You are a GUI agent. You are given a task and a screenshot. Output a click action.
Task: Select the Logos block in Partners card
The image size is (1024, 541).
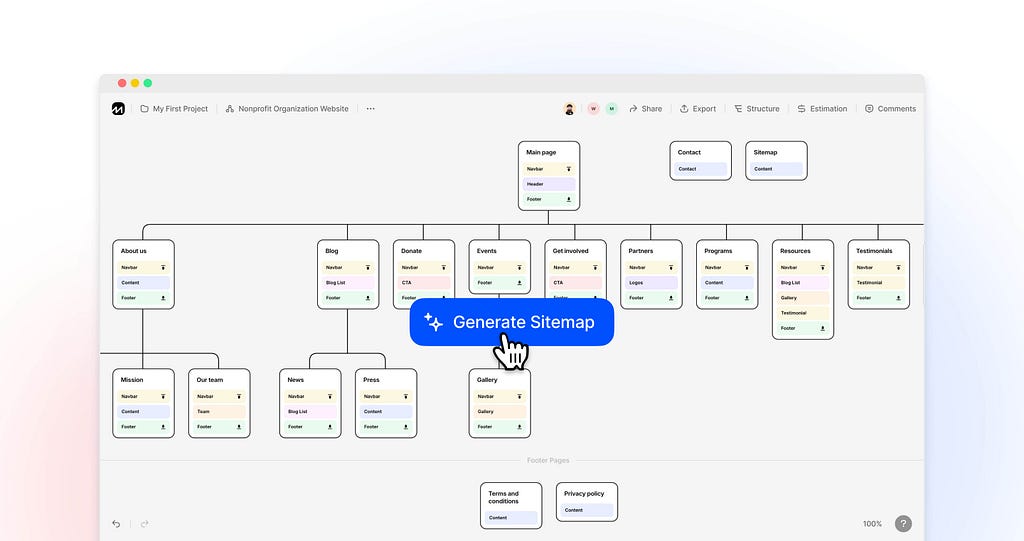pyautogui.click(x=651, y=283)
